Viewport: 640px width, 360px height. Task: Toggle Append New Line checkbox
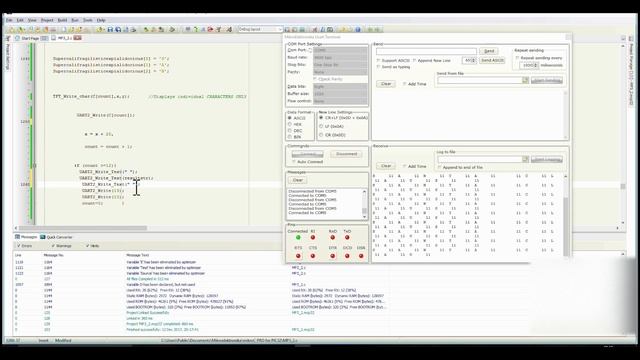tap(415, 60)
